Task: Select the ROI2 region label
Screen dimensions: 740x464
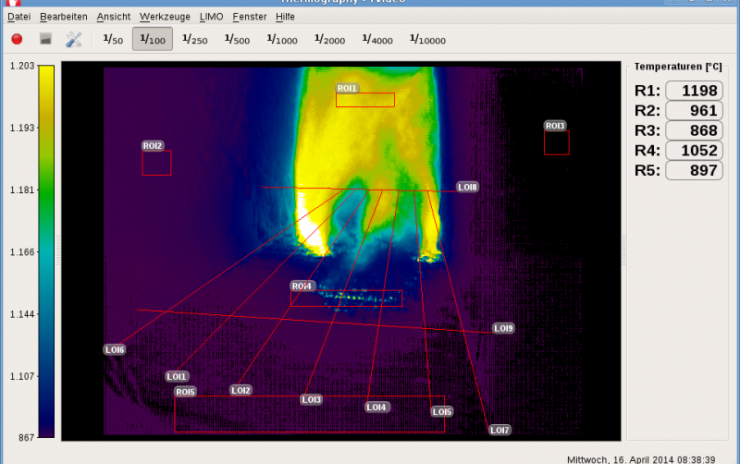Action: 153,146
